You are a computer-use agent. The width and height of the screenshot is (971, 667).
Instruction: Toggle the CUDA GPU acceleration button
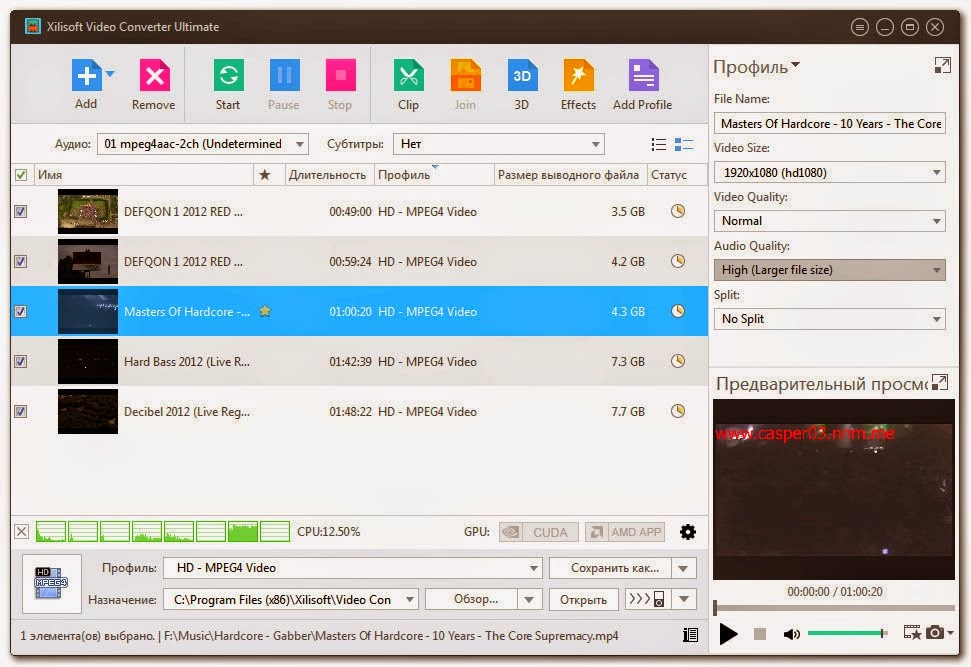[539, 532]
